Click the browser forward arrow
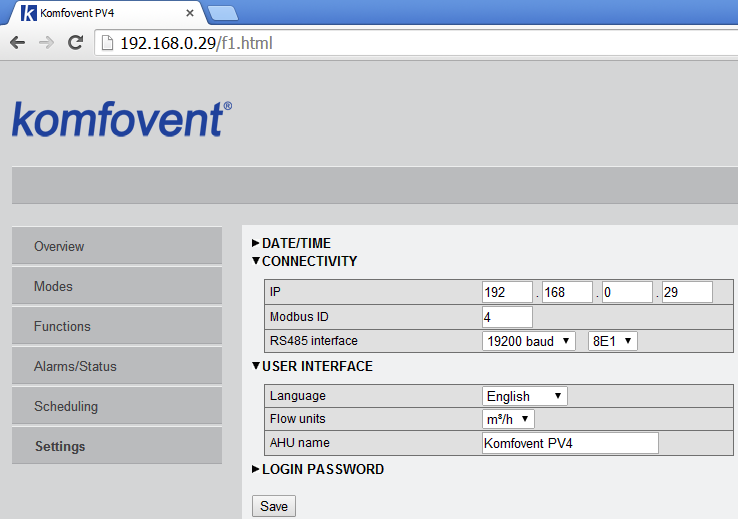Image resolution: width=738 pixels, height=519 pixels. click(46, 43)
